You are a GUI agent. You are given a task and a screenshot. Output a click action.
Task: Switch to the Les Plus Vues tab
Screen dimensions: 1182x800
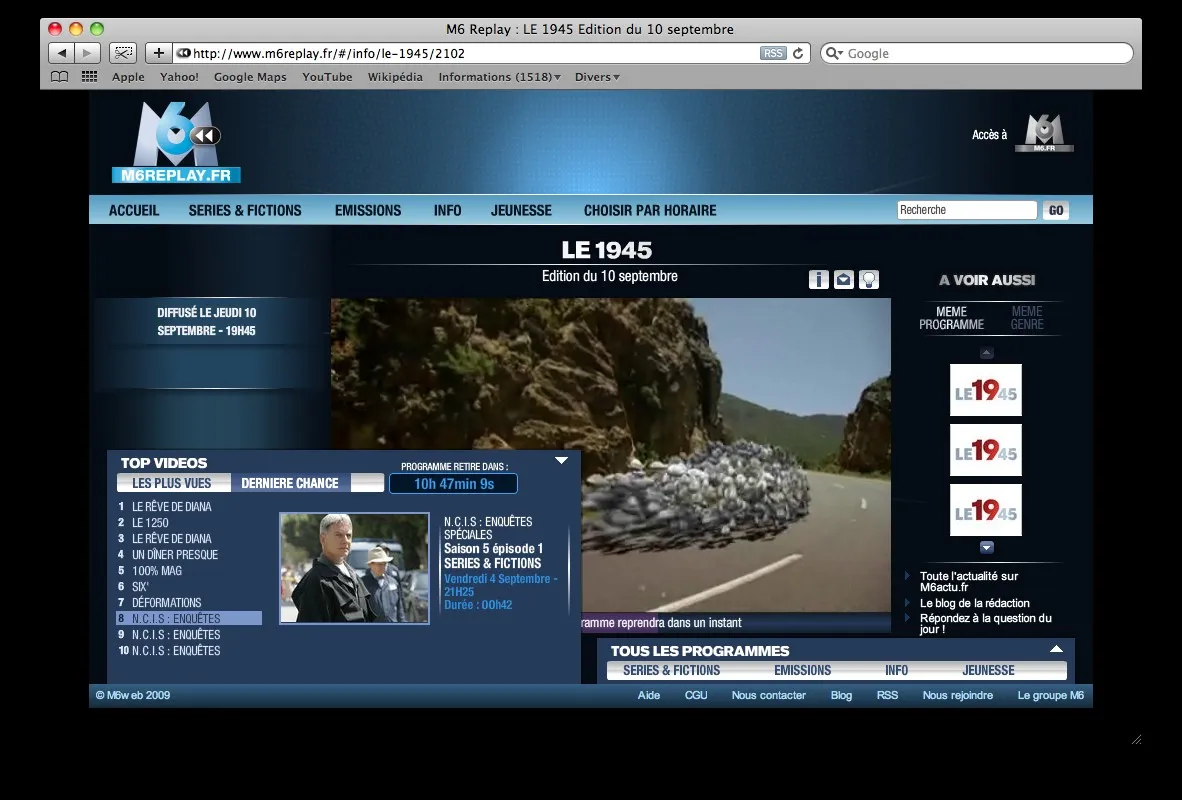pos(172,483)
